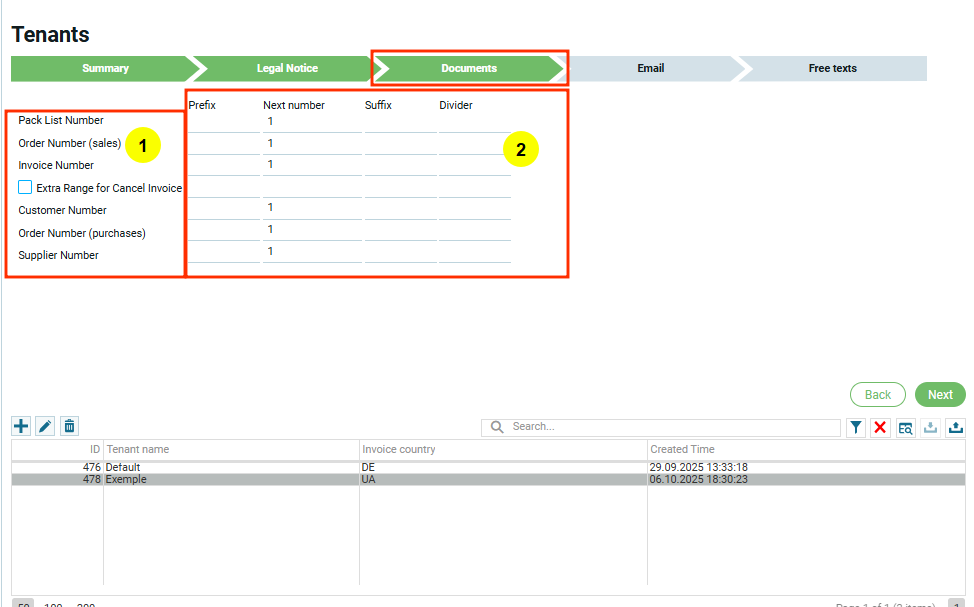Click the add new tenant plus icon

coord(21,426)
